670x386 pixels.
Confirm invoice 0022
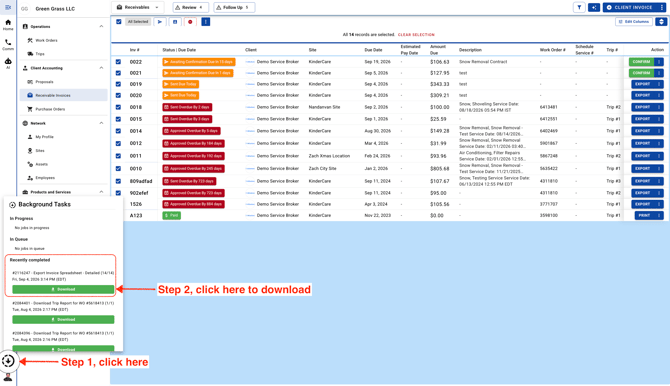[641, 62]
